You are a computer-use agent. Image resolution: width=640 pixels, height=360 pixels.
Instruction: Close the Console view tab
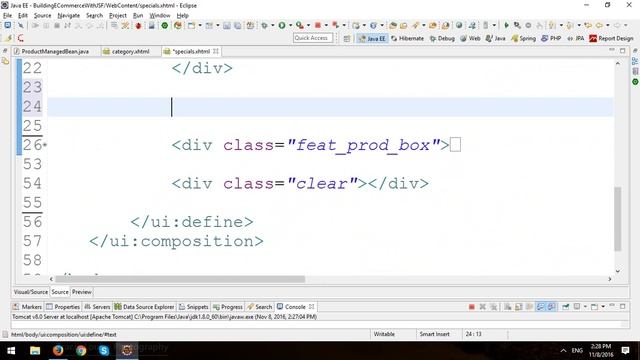point(312,307)
